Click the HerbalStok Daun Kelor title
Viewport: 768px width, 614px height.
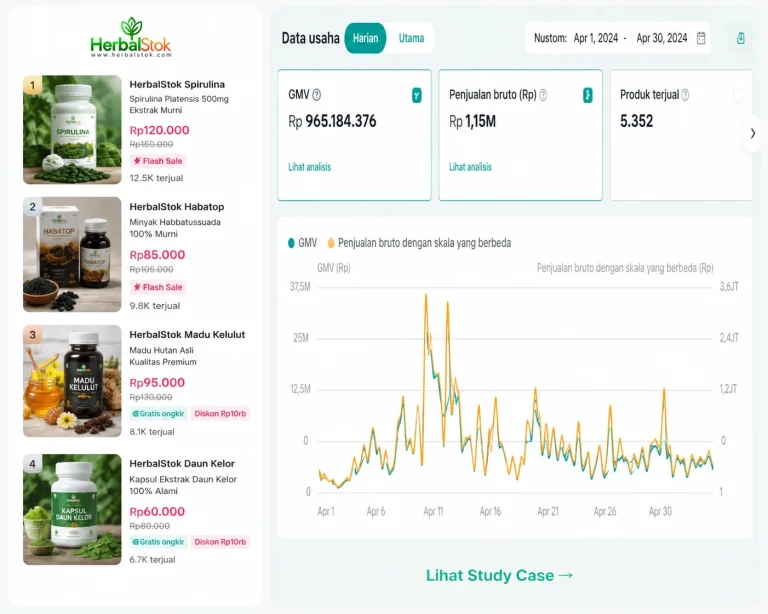(182, 463)
